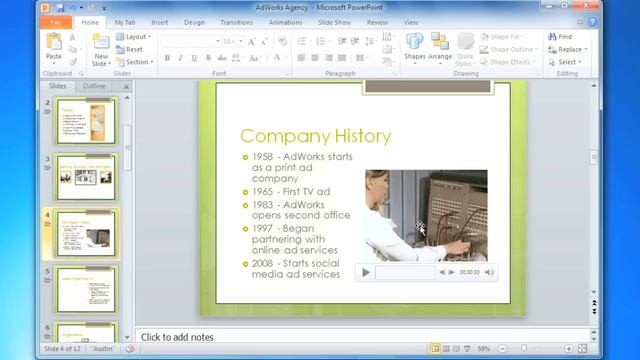Switch to the Animations tab
640x360 pixels.
coord(285,22)
